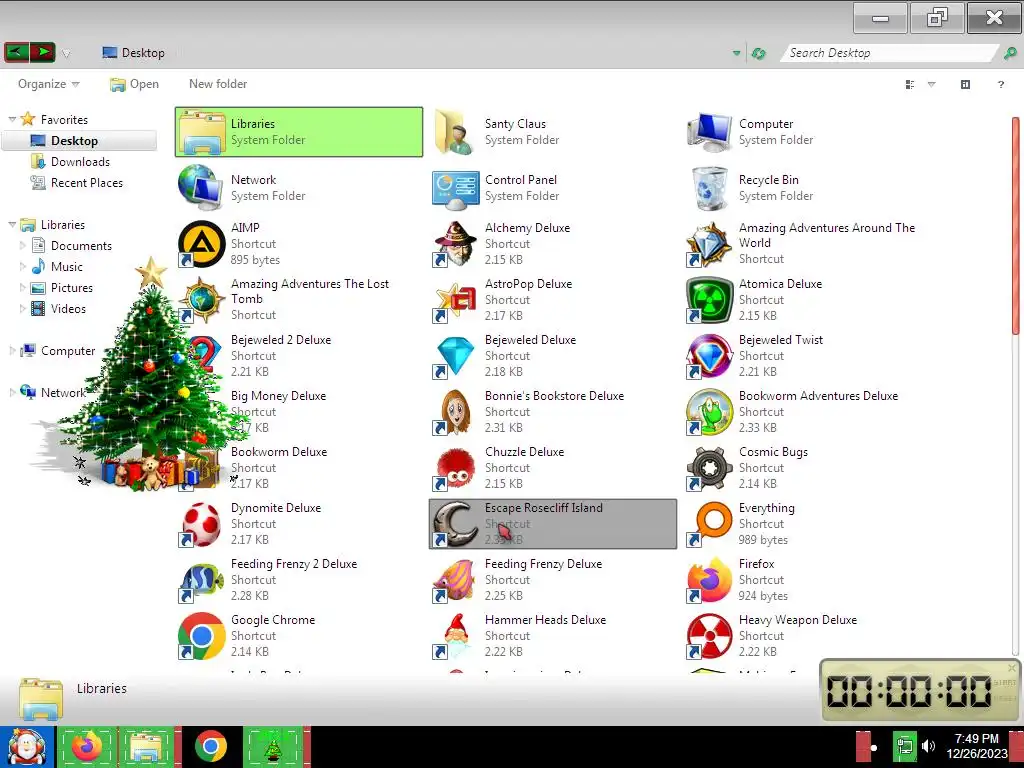This screenshot has width=1024, height=768.
Task: Switch to Firefox on the taskbar
Action: click(87, 746)
